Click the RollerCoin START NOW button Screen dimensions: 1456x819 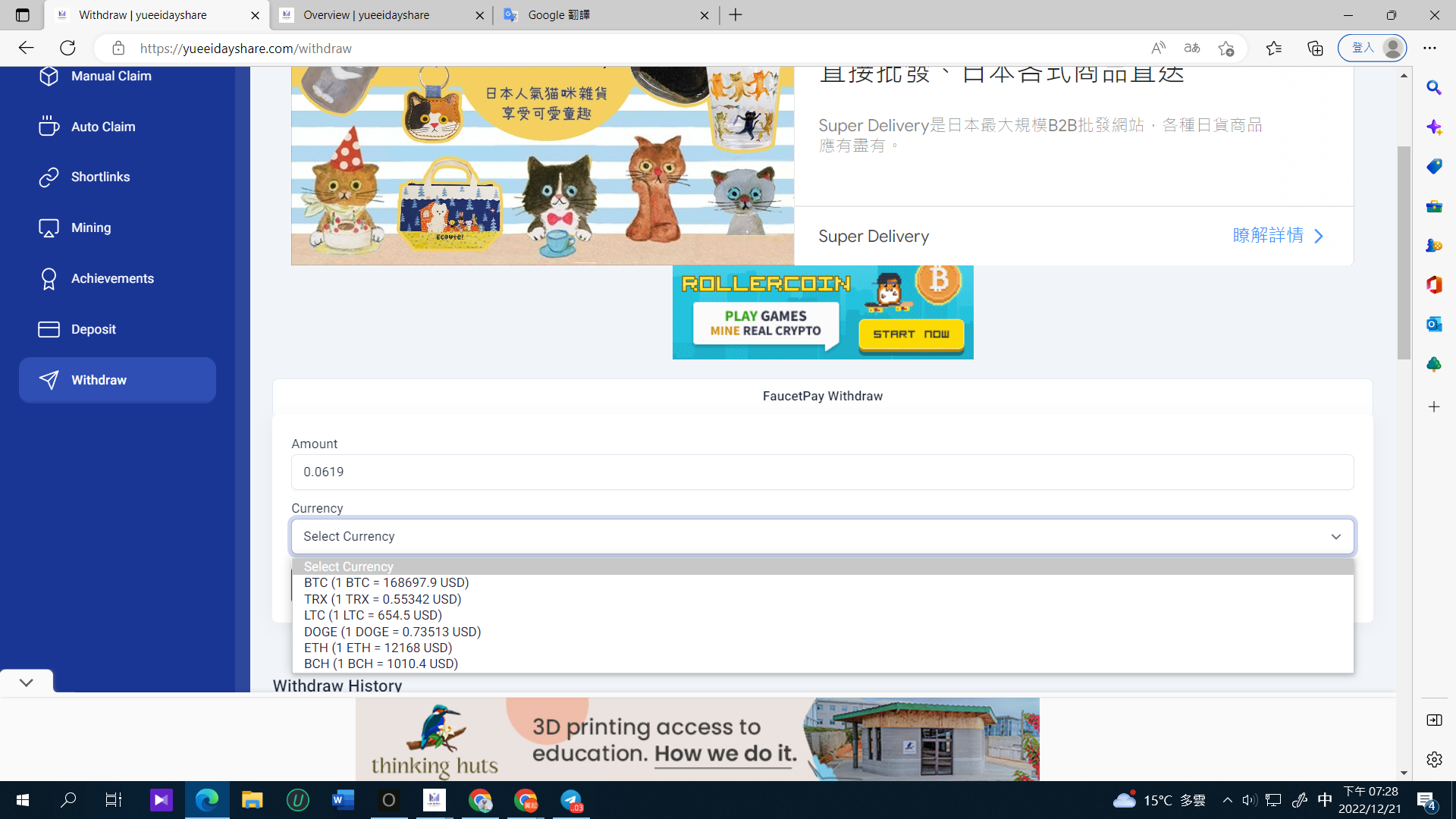point(911,334)
